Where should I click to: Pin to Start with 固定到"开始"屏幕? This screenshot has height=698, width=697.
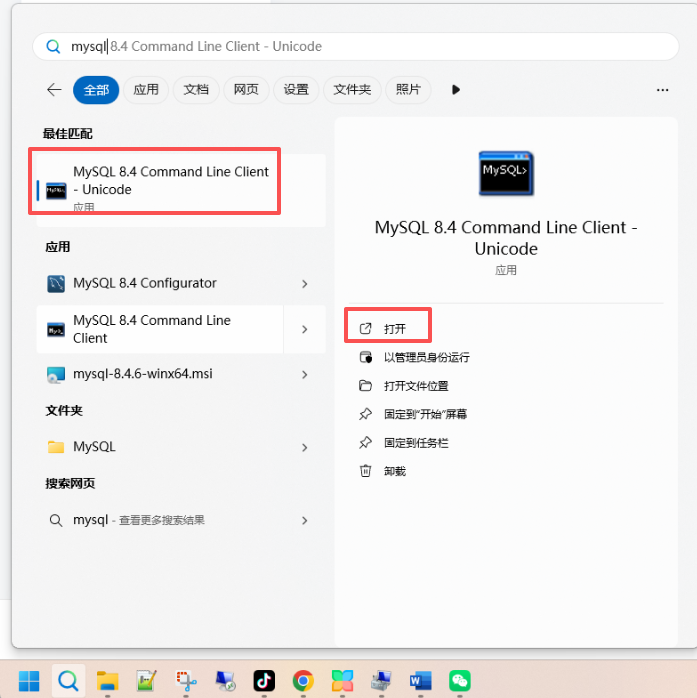(x=413, y=414)
